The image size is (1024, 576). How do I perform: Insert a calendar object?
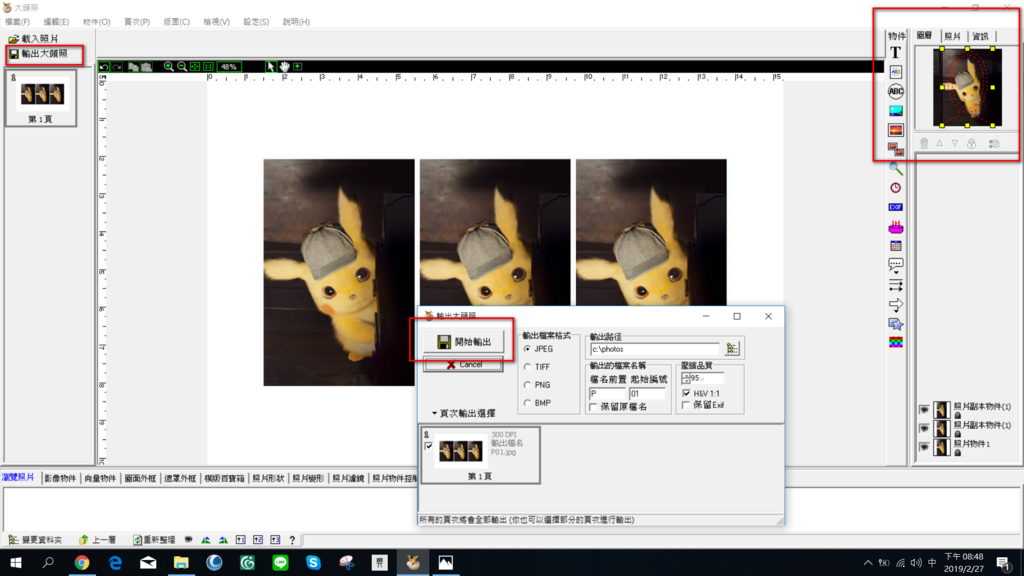click(x=895, y=246)
